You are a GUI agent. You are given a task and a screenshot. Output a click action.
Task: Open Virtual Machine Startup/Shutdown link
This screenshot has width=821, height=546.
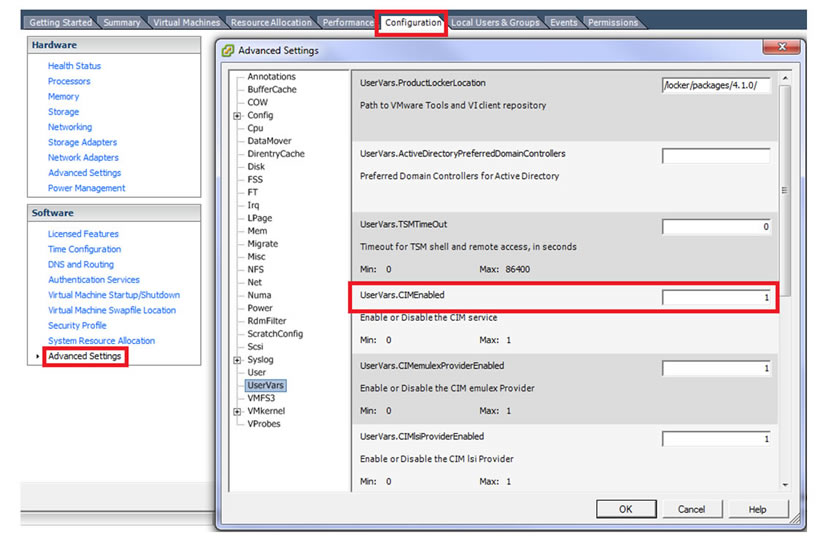click(114, 295)
